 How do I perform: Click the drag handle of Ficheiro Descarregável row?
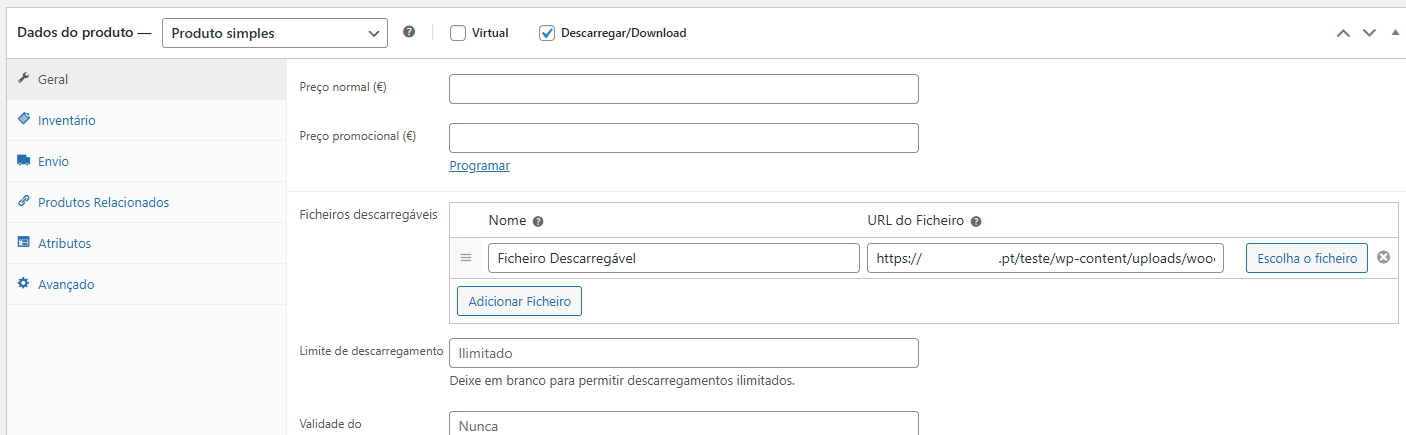pos(466,258)
